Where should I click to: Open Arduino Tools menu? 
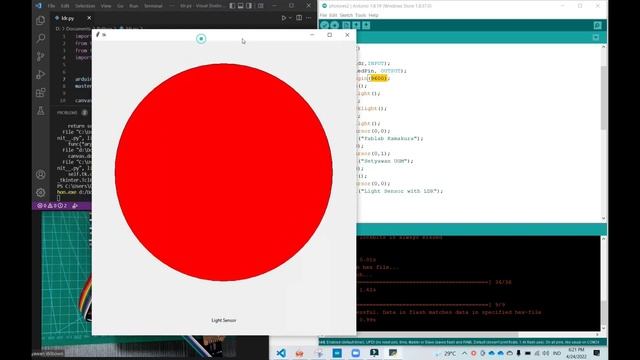(x=361, y=15)
